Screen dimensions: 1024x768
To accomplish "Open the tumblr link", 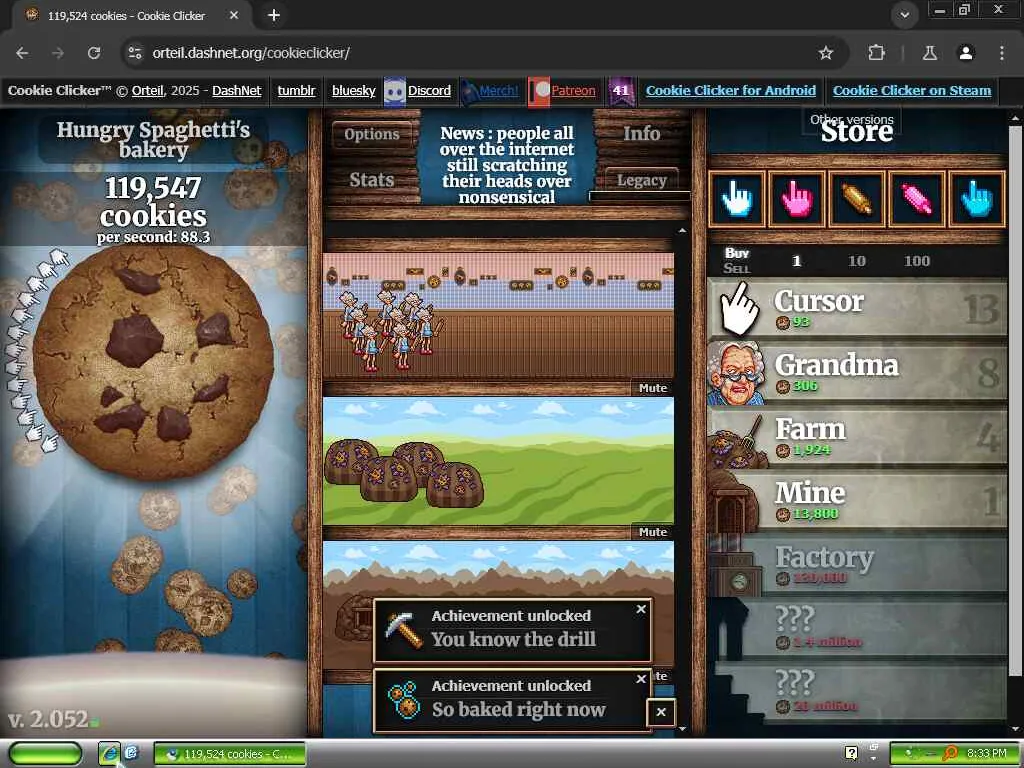I will tap(296, 90).
